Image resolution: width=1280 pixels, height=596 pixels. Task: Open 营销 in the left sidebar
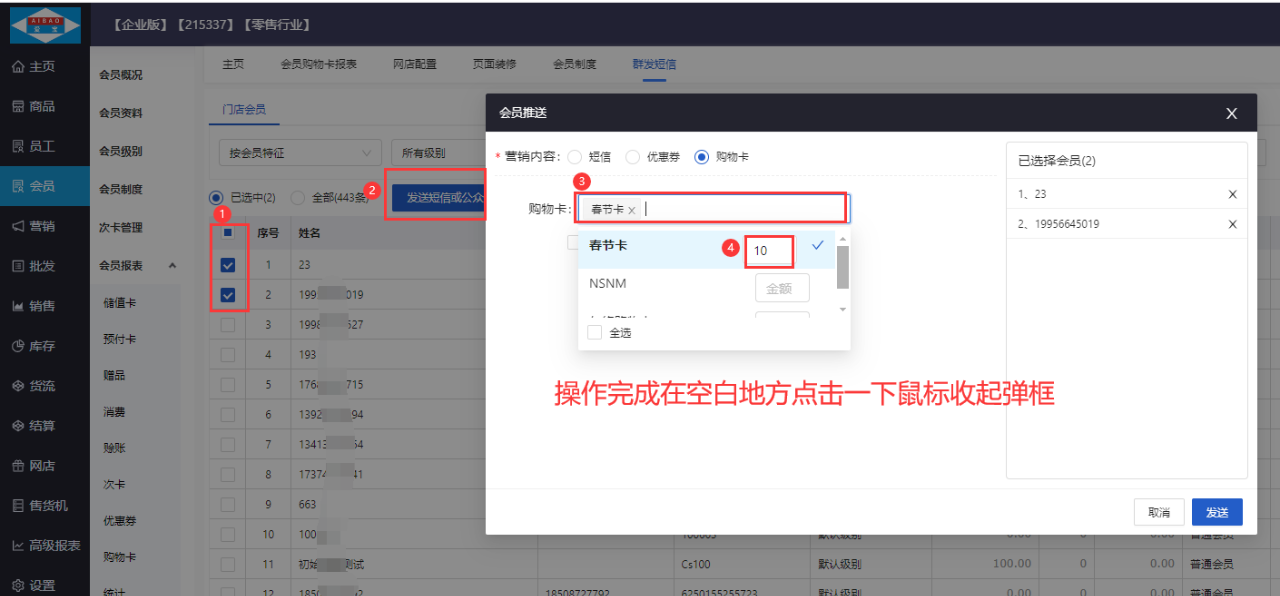pyautogui.click(x=34, y=226)
